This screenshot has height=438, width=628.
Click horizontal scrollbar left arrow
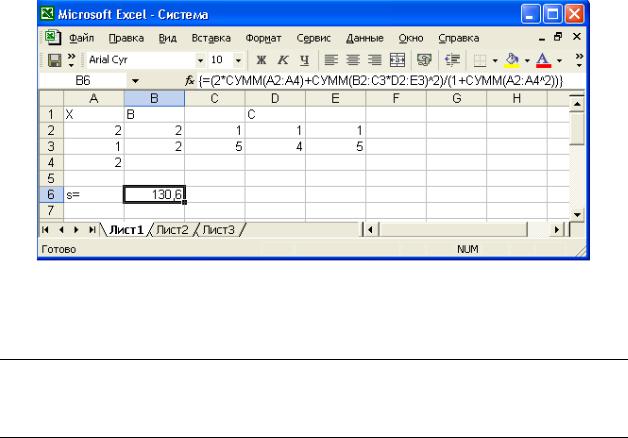(370, 230)
